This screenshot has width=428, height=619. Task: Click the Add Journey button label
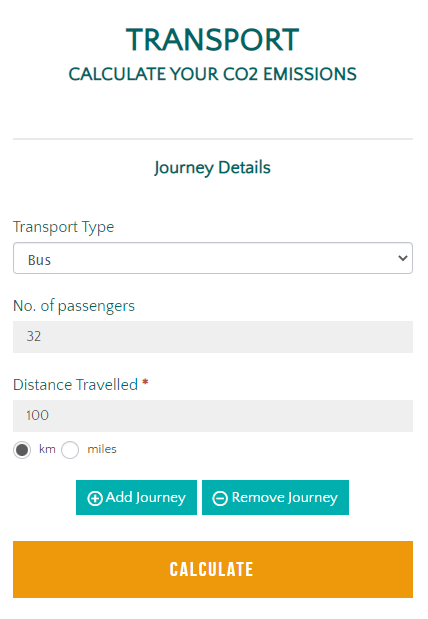coord(146,498)
